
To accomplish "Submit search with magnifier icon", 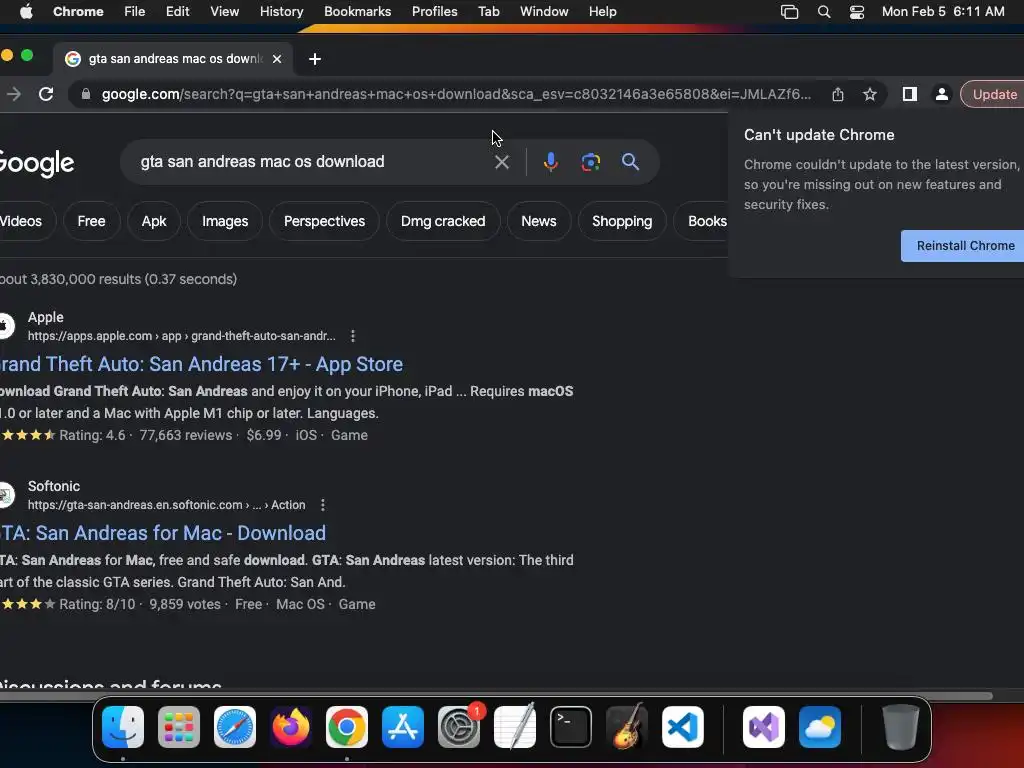I will tap(630, 161).
